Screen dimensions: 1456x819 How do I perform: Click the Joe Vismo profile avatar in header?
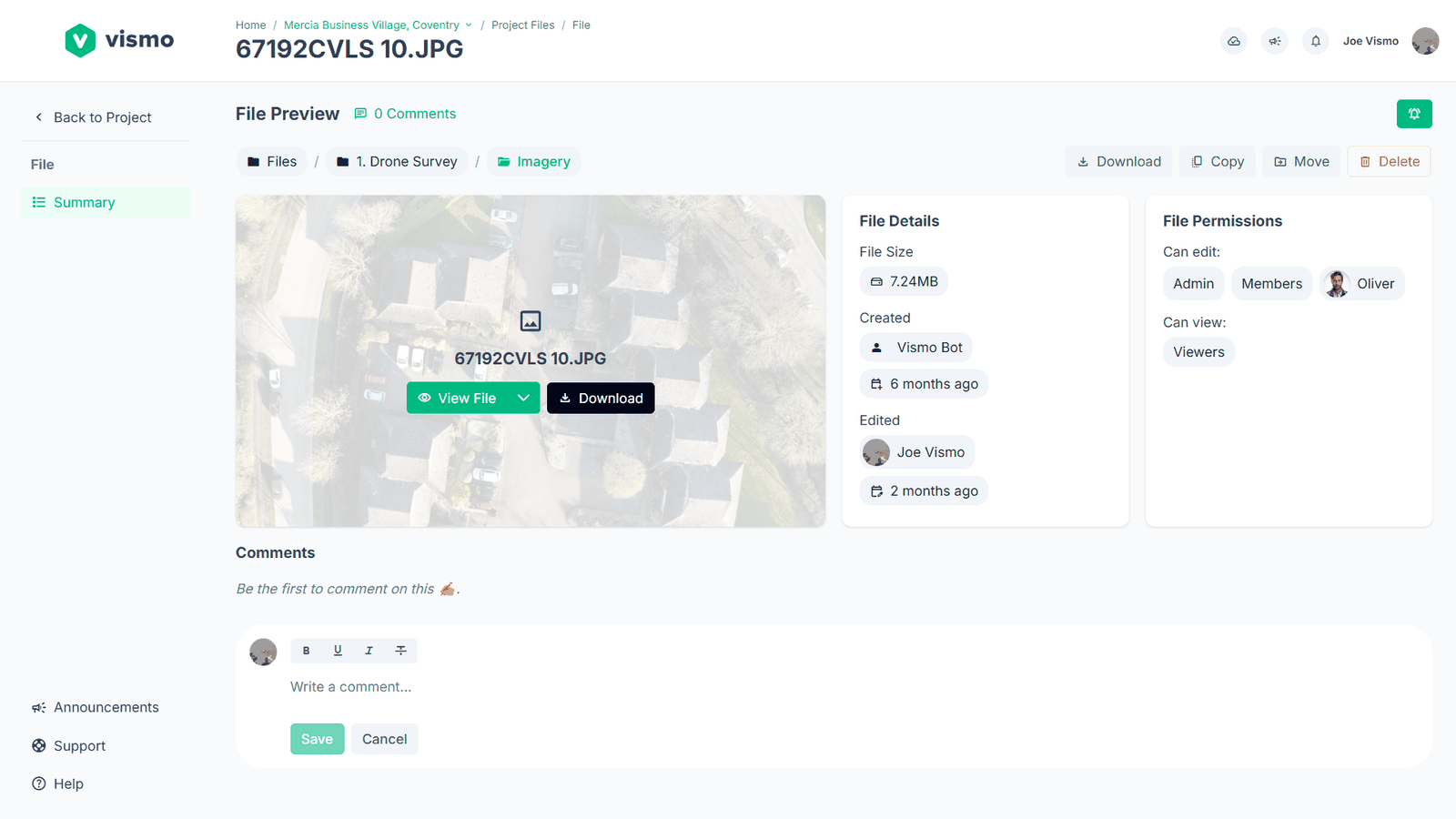1425,41
